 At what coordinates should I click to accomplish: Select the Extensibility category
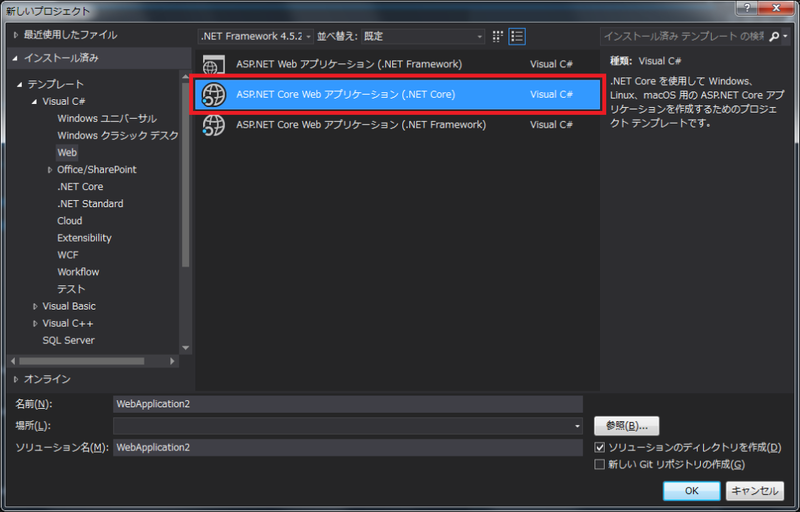pos(84,238)
